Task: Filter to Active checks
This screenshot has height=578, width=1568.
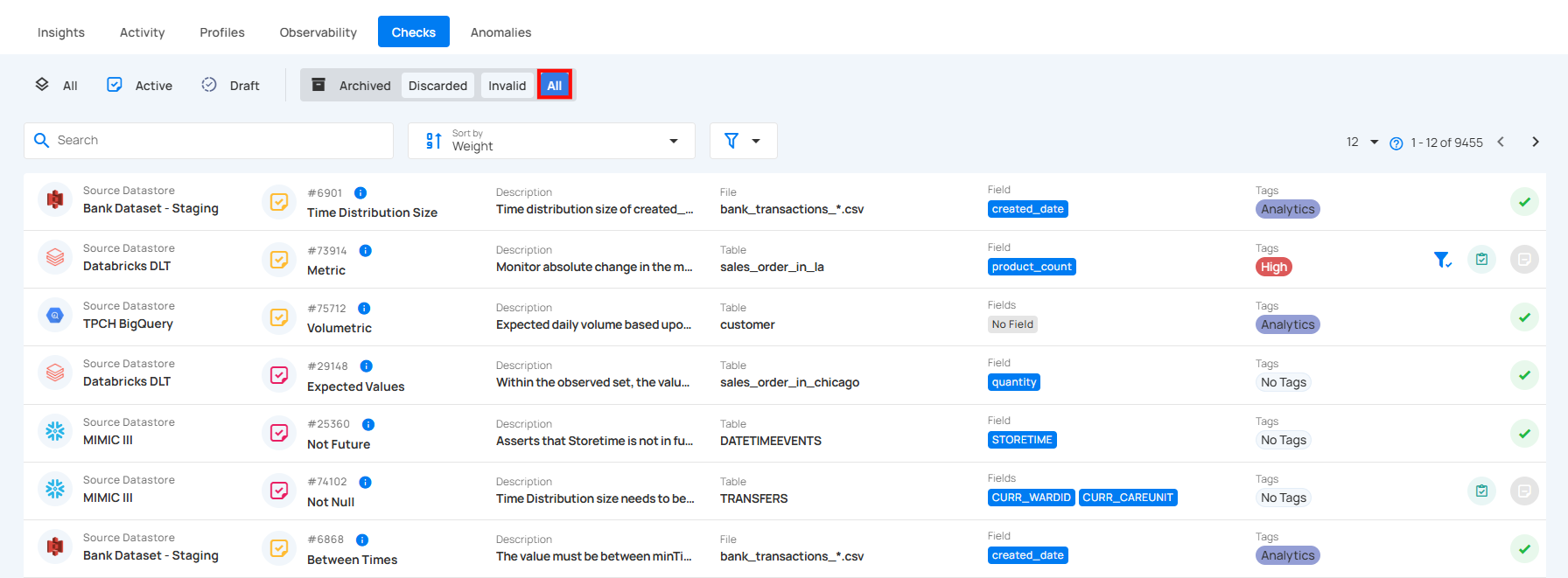Action: 140,85
